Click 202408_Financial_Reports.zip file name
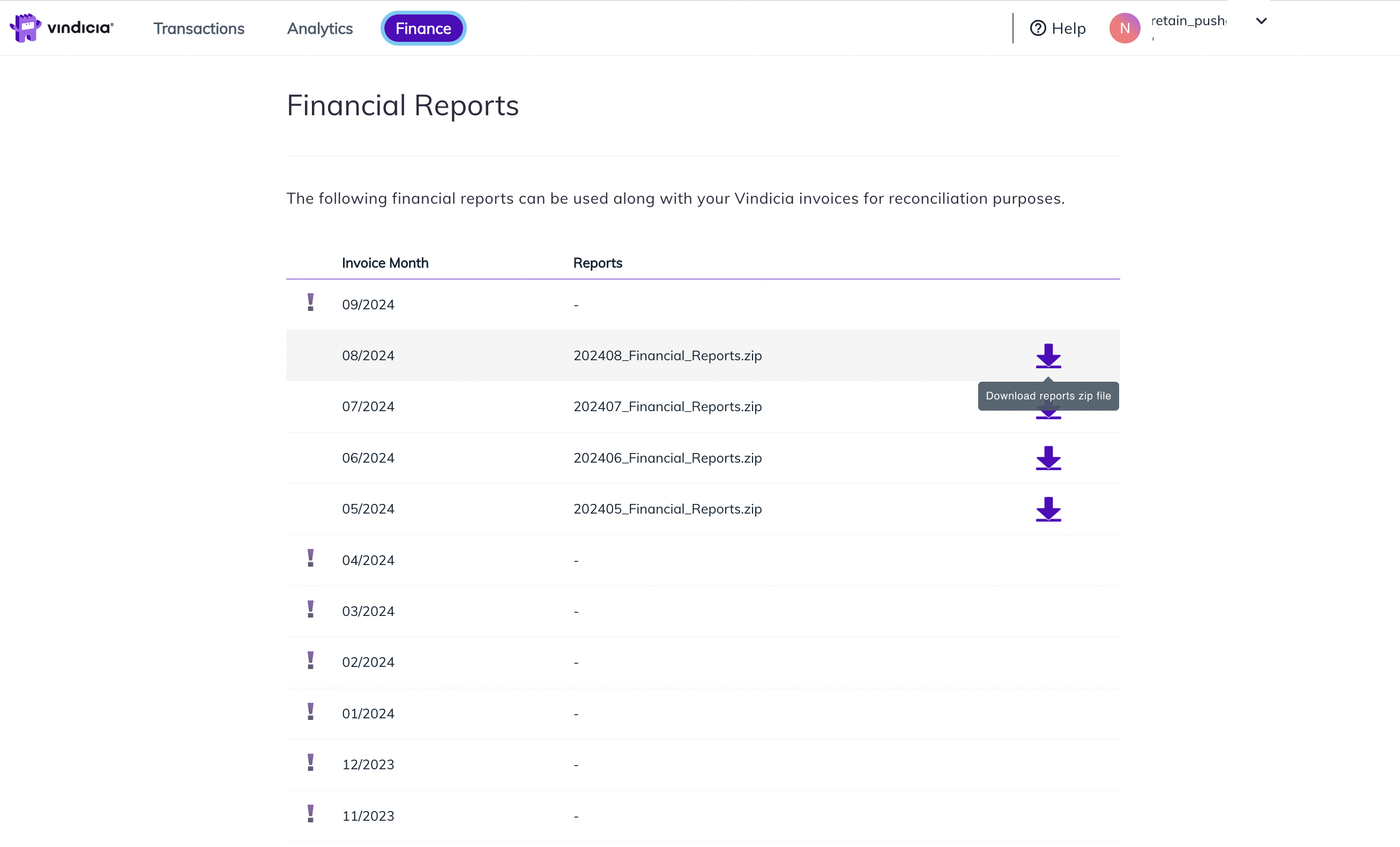The height and width of the screenshot is (847, 1400). [x=668, y=356]
